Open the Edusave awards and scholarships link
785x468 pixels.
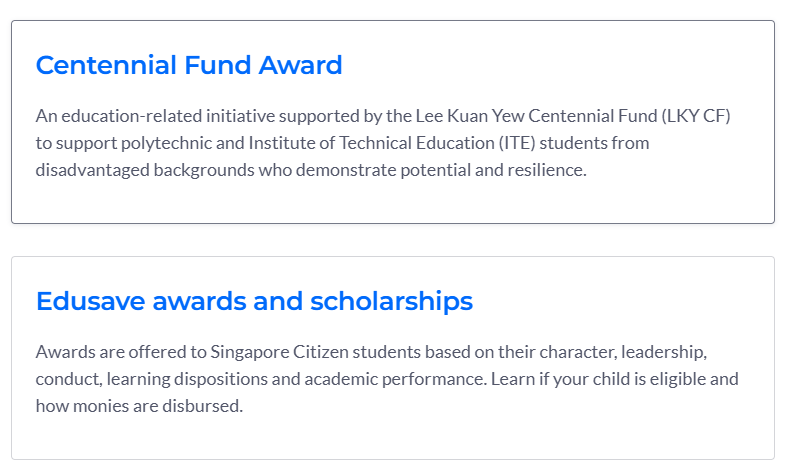(254, 301)
